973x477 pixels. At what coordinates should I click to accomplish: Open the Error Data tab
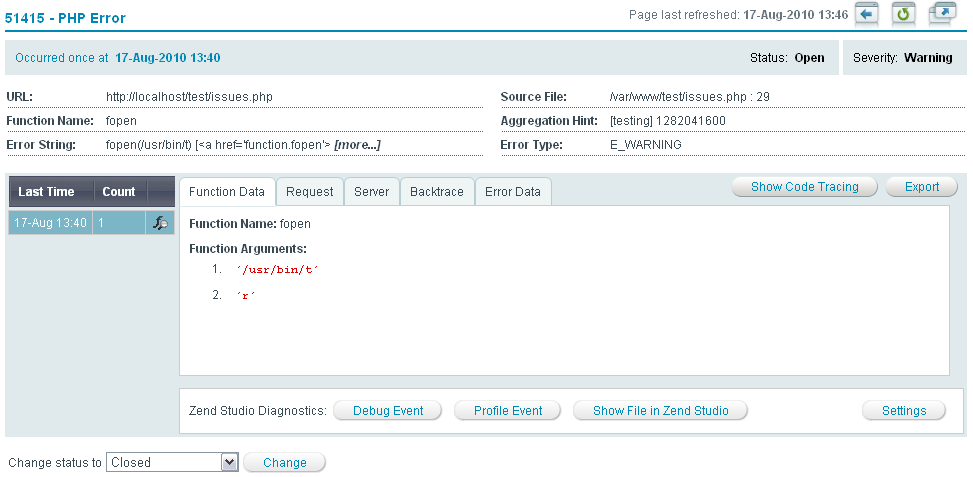click(x=513, y=191)
